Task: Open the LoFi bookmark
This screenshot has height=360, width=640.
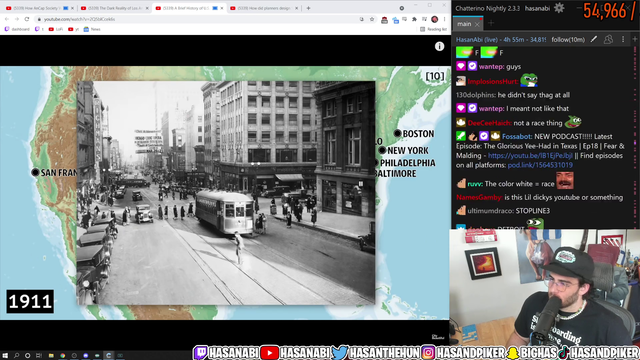Action: (x=56, y=29)
